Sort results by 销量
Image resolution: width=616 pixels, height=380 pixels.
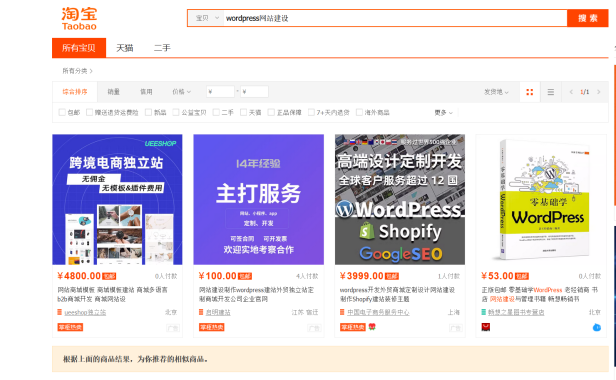coord(114,92)
